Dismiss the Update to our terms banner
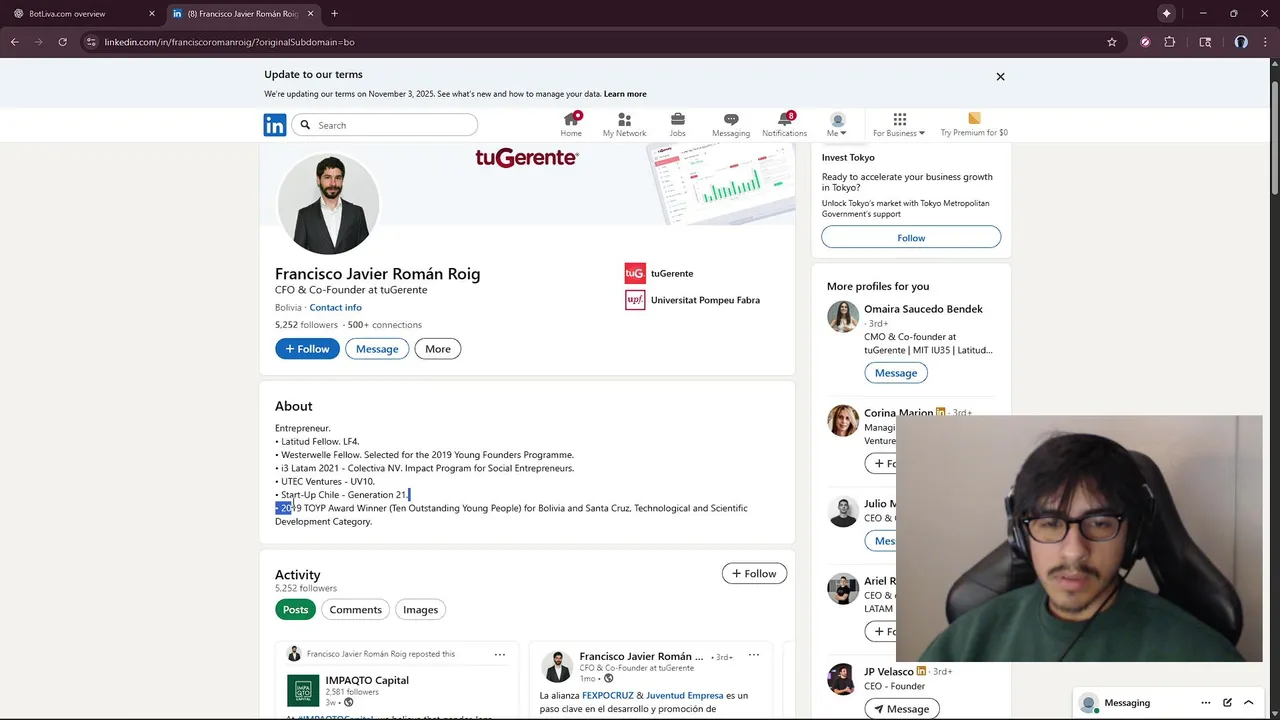Screen dimensions: 1280x720 pyautogui.click(x=1000, y=76)
